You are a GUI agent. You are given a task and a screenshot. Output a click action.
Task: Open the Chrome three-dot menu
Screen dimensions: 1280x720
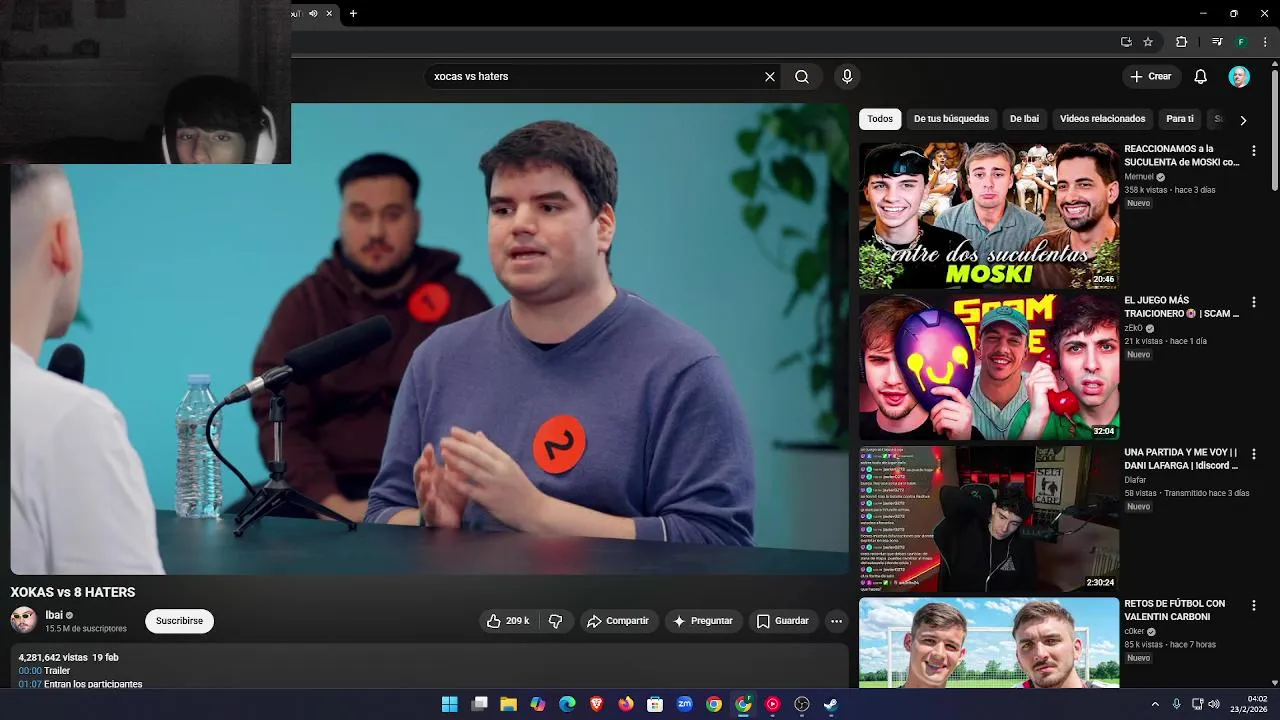click(x=1265, y=42)
